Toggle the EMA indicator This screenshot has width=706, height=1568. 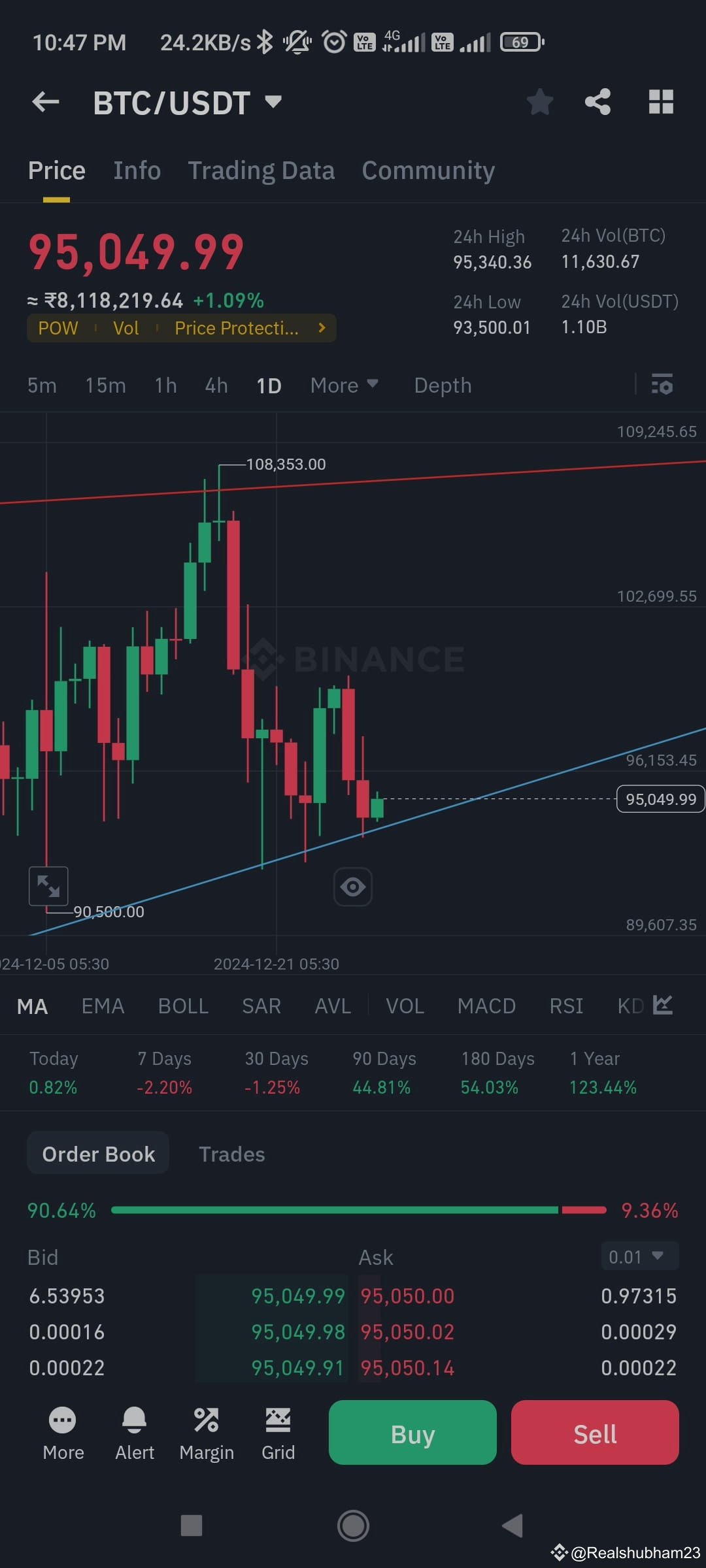click(103, 1006)
